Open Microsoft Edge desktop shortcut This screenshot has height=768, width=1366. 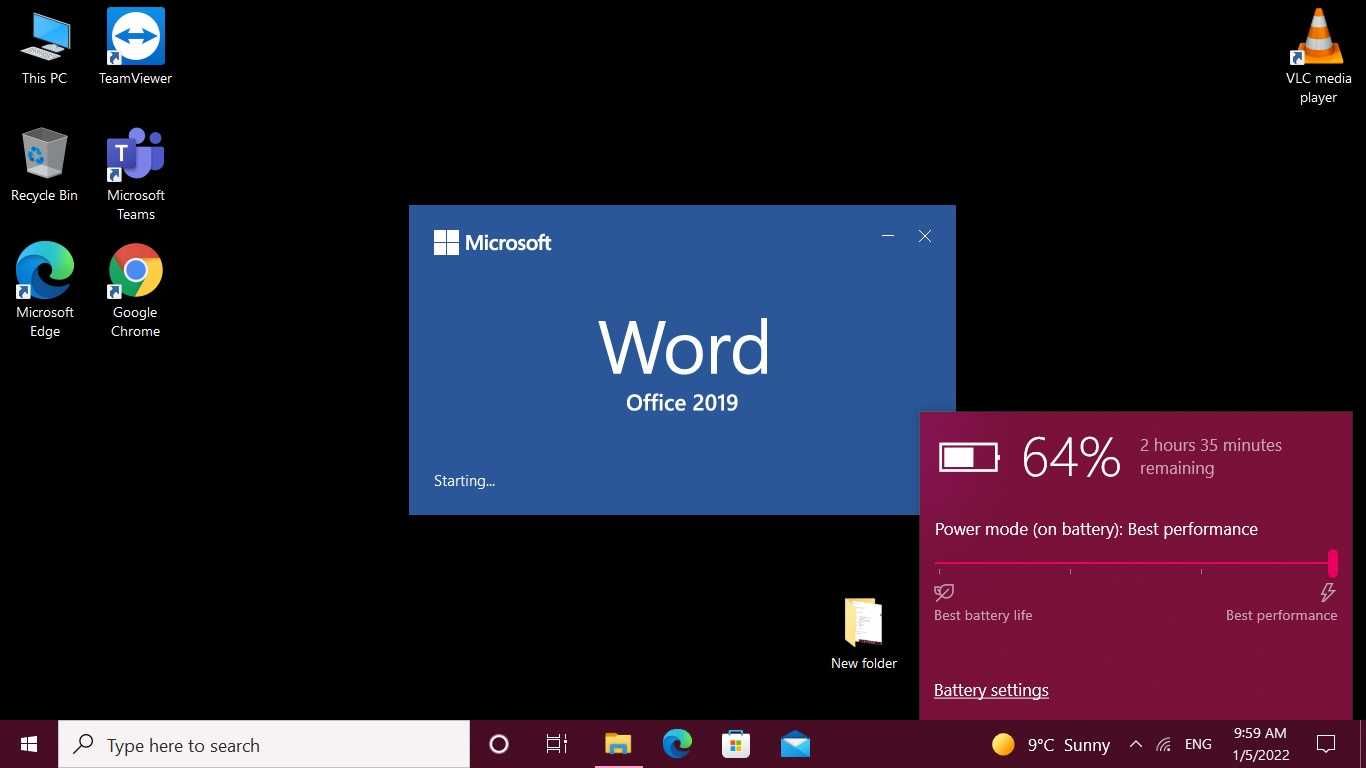coord(45,290)
